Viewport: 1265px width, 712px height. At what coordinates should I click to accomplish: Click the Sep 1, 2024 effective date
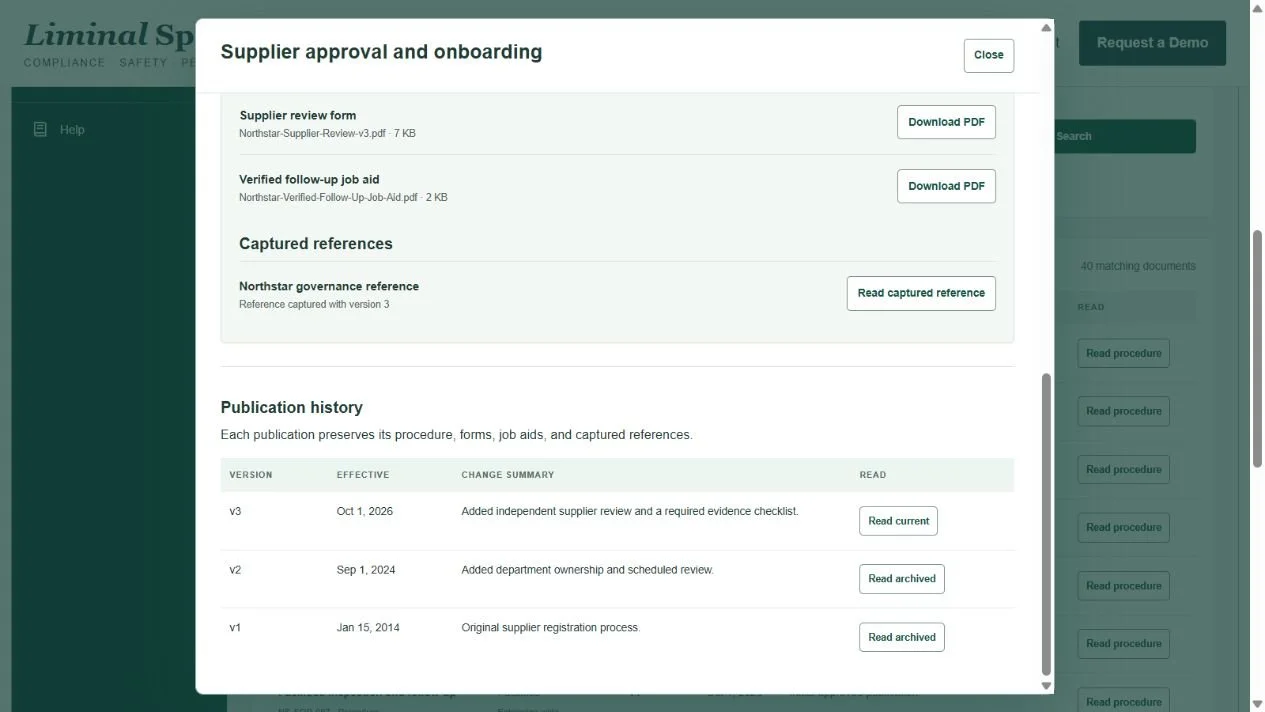pos(366,570)
